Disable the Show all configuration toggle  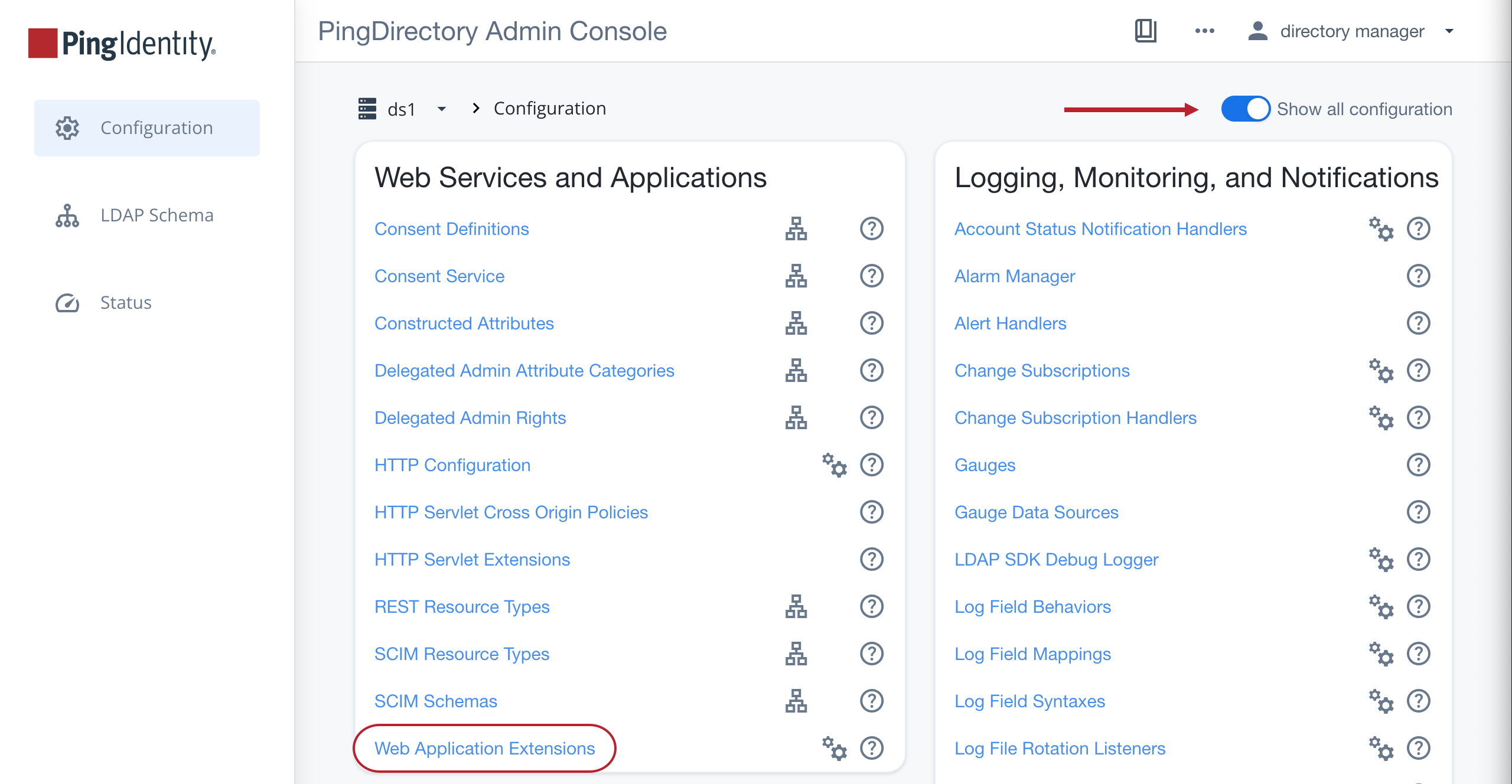point(1246,109)
